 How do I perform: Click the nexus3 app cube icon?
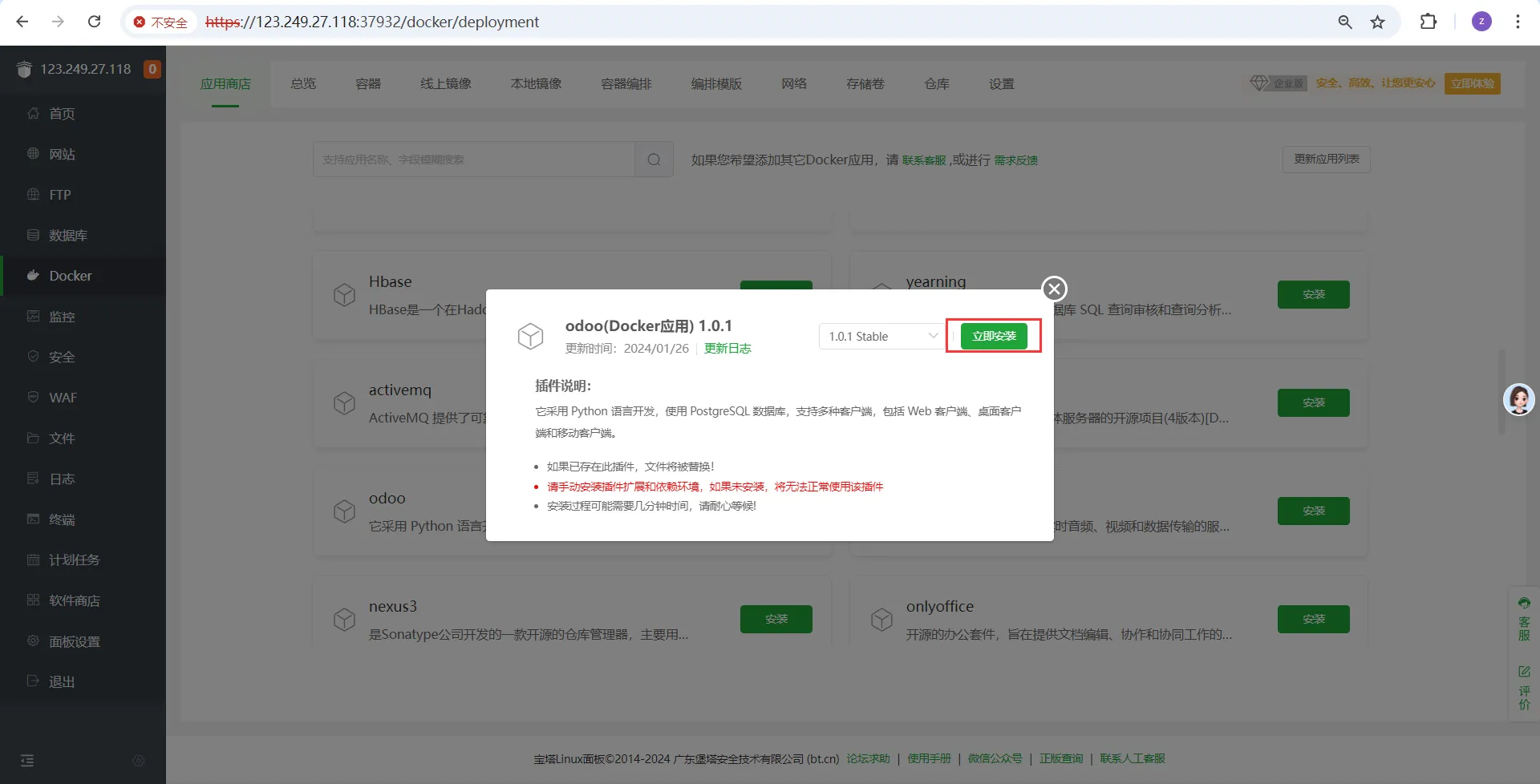pyautogui.click(x=344, y=619)
